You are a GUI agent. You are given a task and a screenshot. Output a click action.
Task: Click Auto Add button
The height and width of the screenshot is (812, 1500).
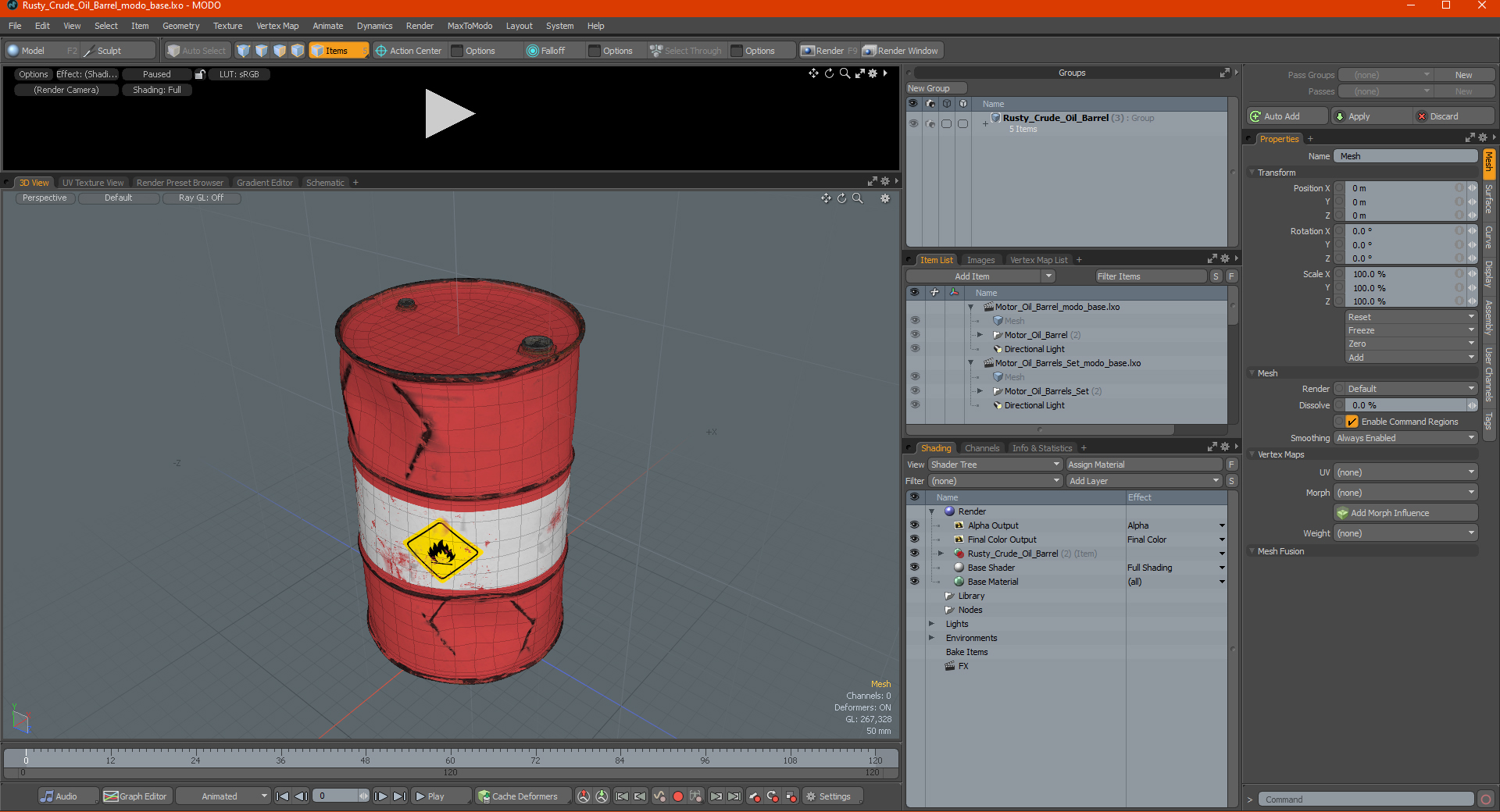(x=1287, y=116)
